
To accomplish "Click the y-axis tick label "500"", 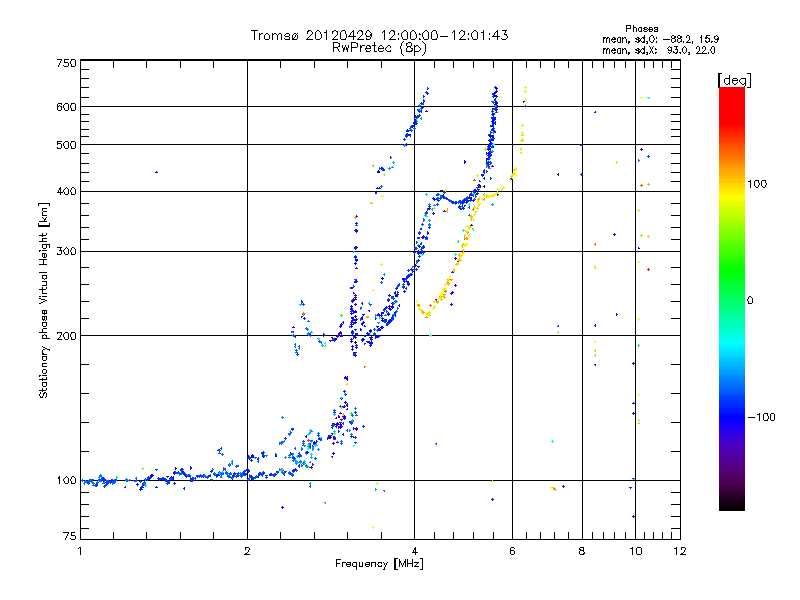I will pos(66,144).
